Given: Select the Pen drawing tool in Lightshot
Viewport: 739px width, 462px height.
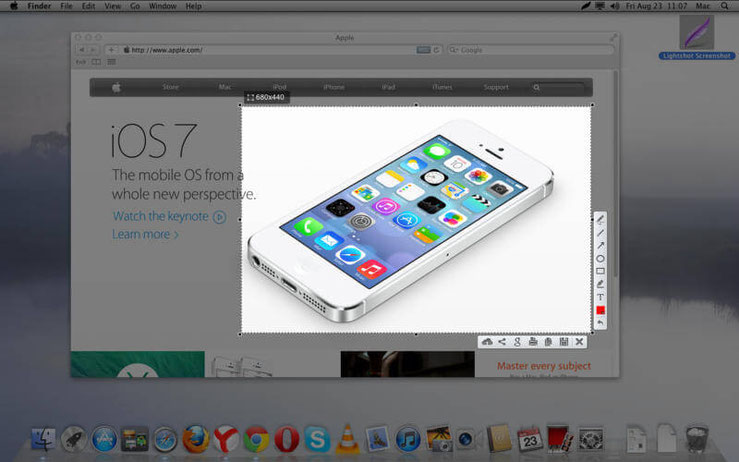Looking at the screenshot, I should point(600,220).
